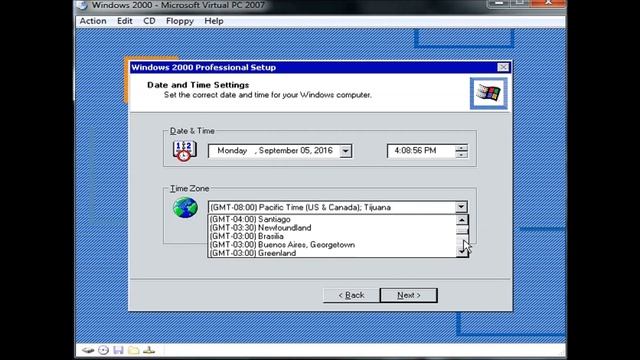This screenshot has height=360, width=640.
Task: Click the time zone list scroll up arrow
Action: (462, 220)
